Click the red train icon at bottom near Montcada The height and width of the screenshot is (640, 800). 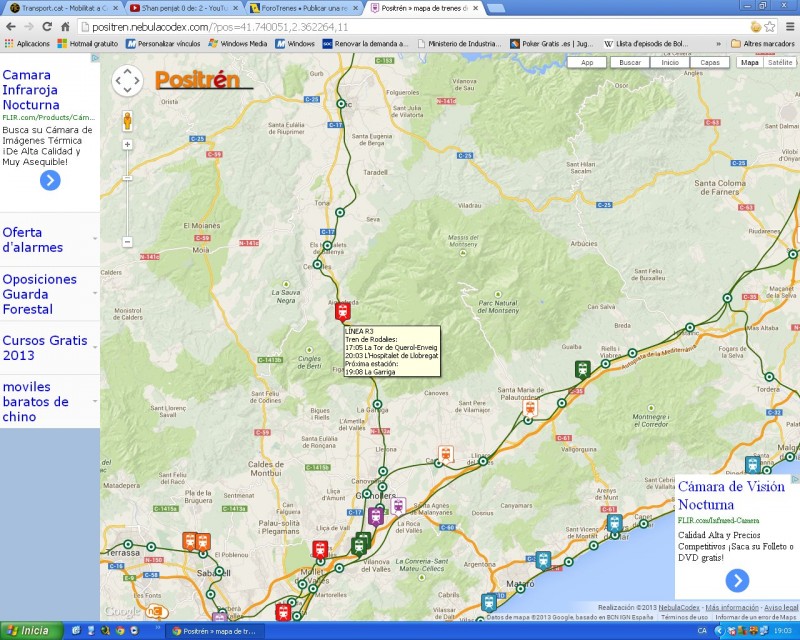(x=283, y=612)
